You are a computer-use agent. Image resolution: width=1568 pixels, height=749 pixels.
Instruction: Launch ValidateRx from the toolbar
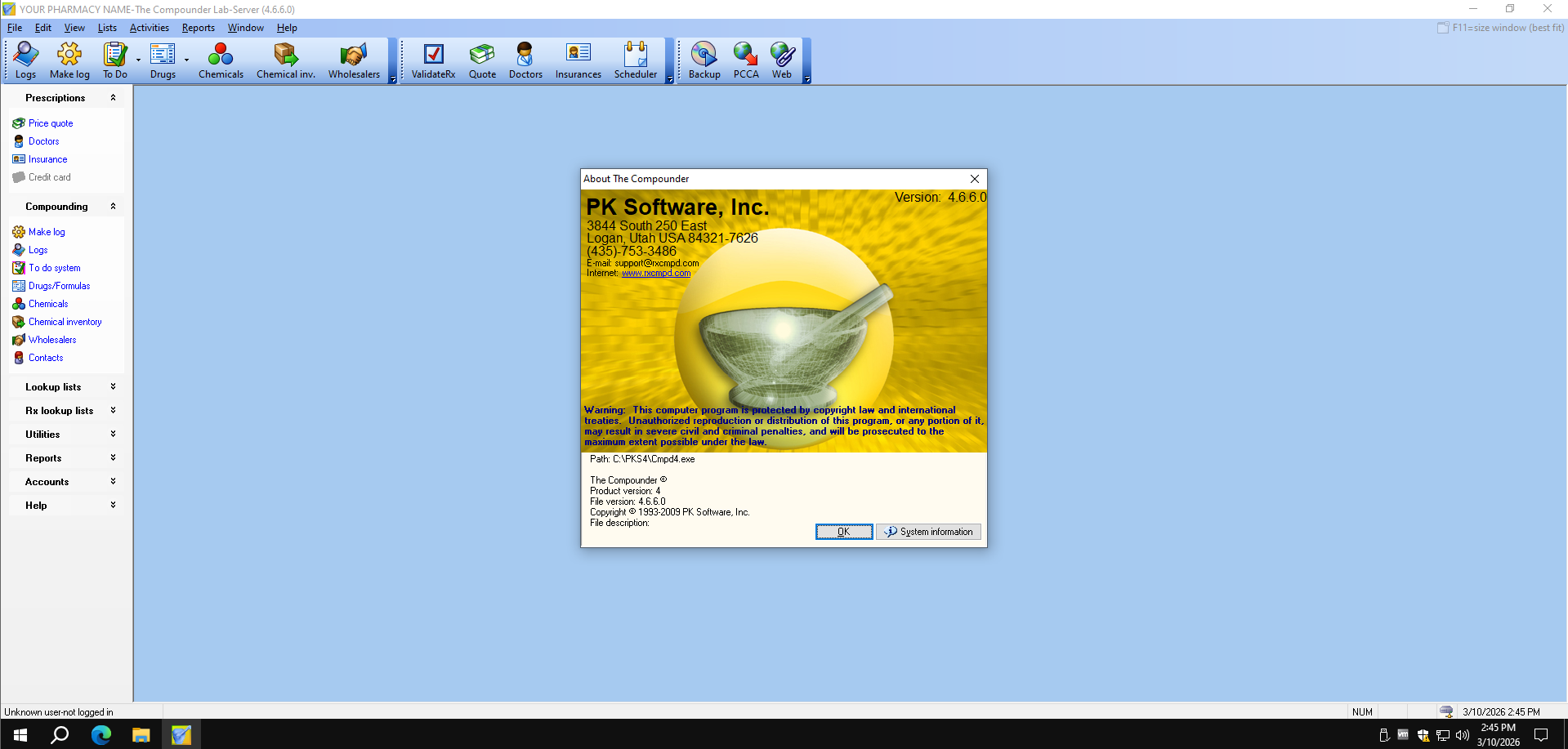[x=433, y=60]
